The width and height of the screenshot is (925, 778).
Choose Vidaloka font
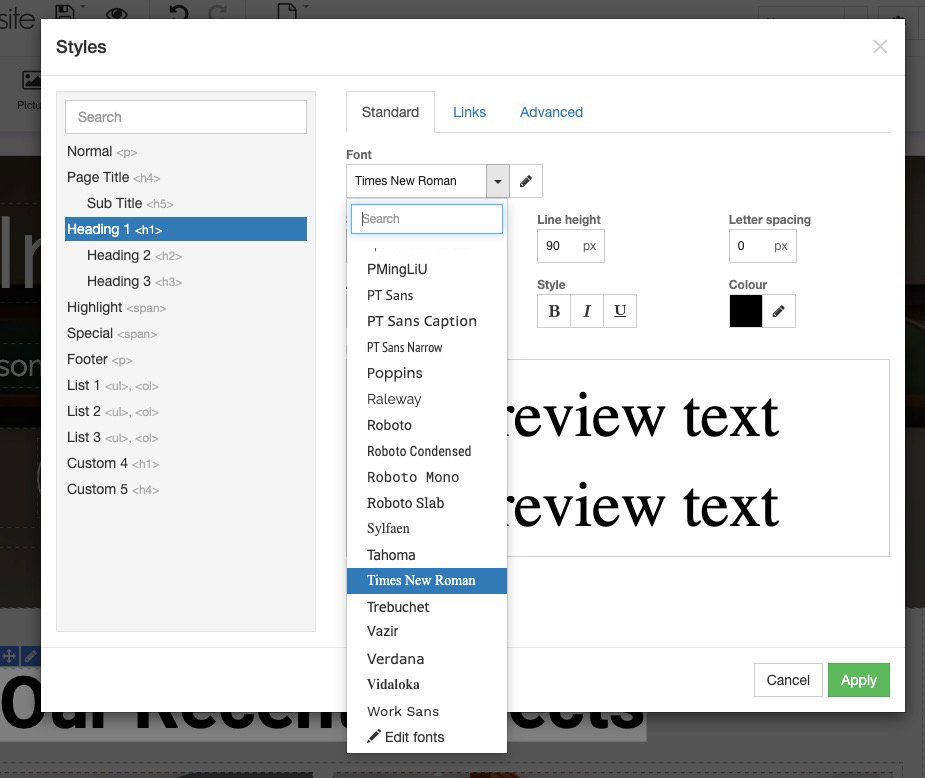pyautogui.click(x=427, y=685)
